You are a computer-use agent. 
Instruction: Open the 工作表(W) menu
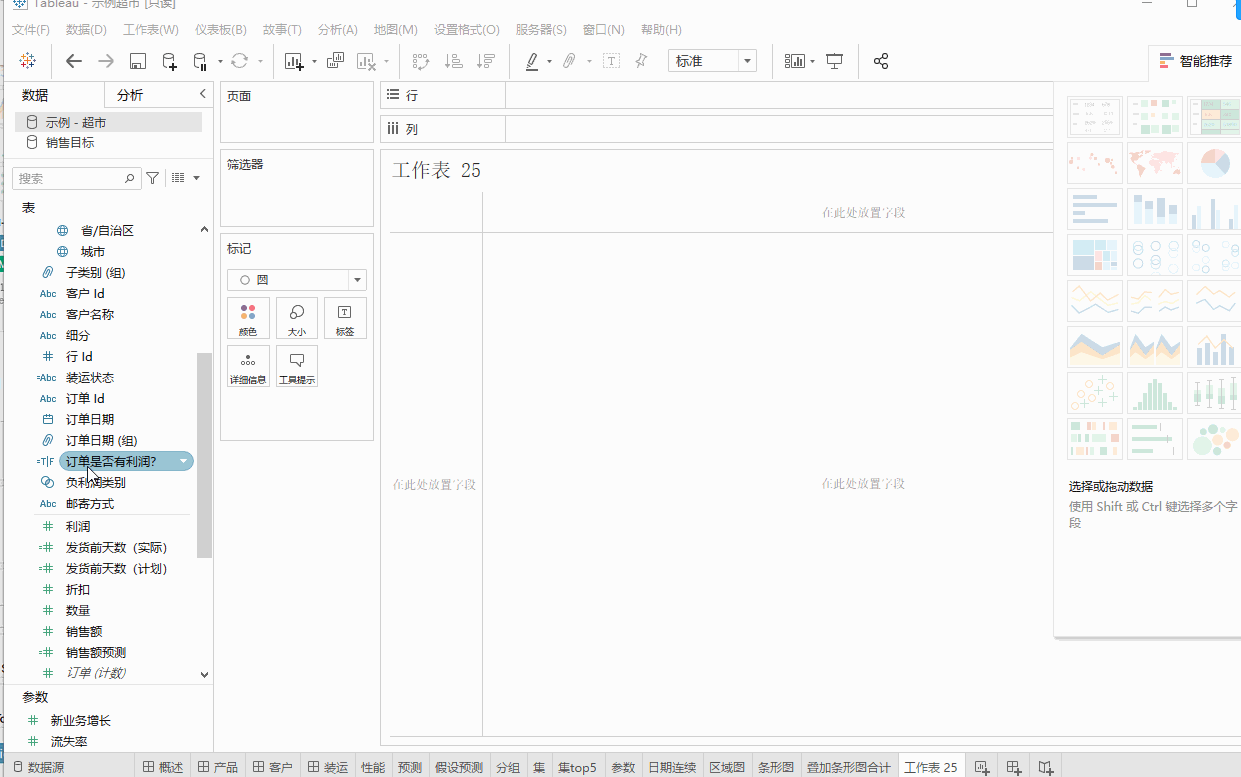point(151,30)
